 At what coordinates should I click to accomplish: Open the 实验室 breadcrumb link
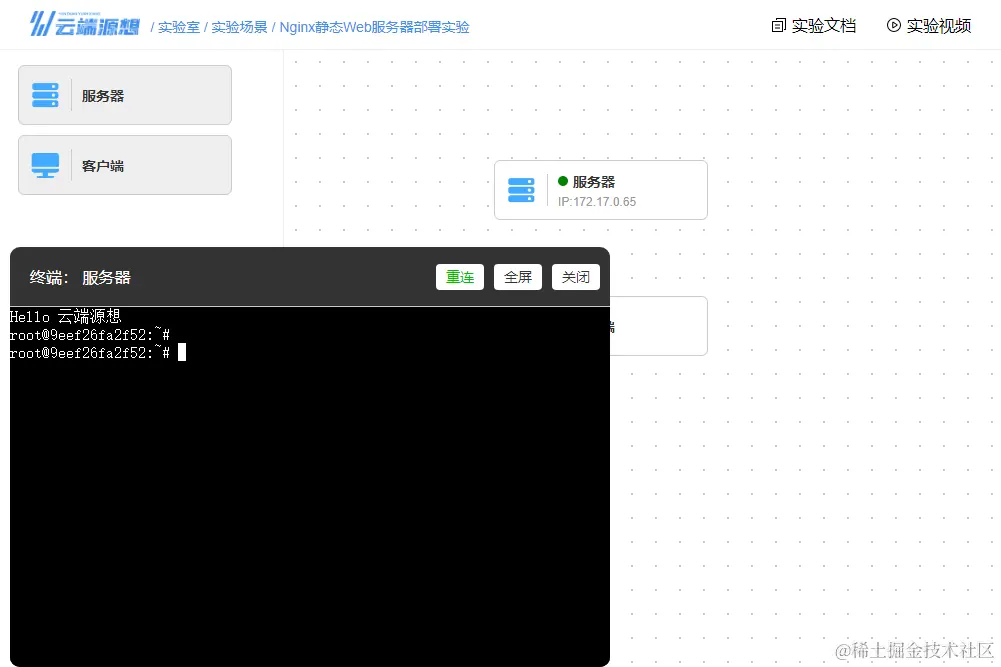tap(179, 27)
